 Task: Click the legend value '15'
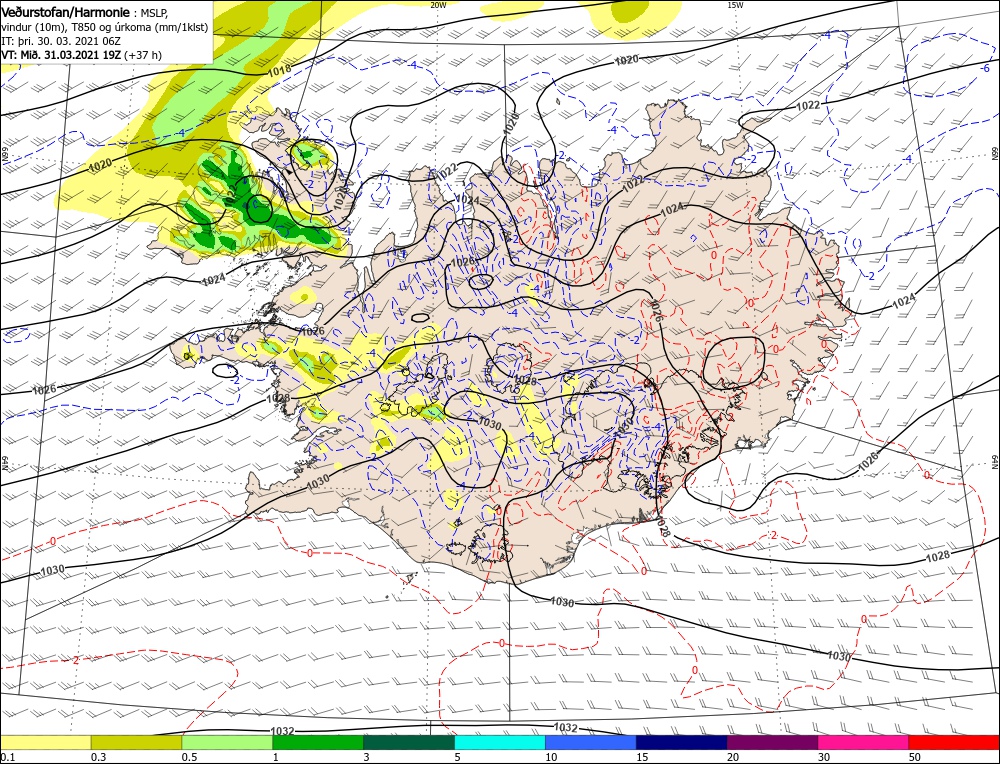point(642,757)
